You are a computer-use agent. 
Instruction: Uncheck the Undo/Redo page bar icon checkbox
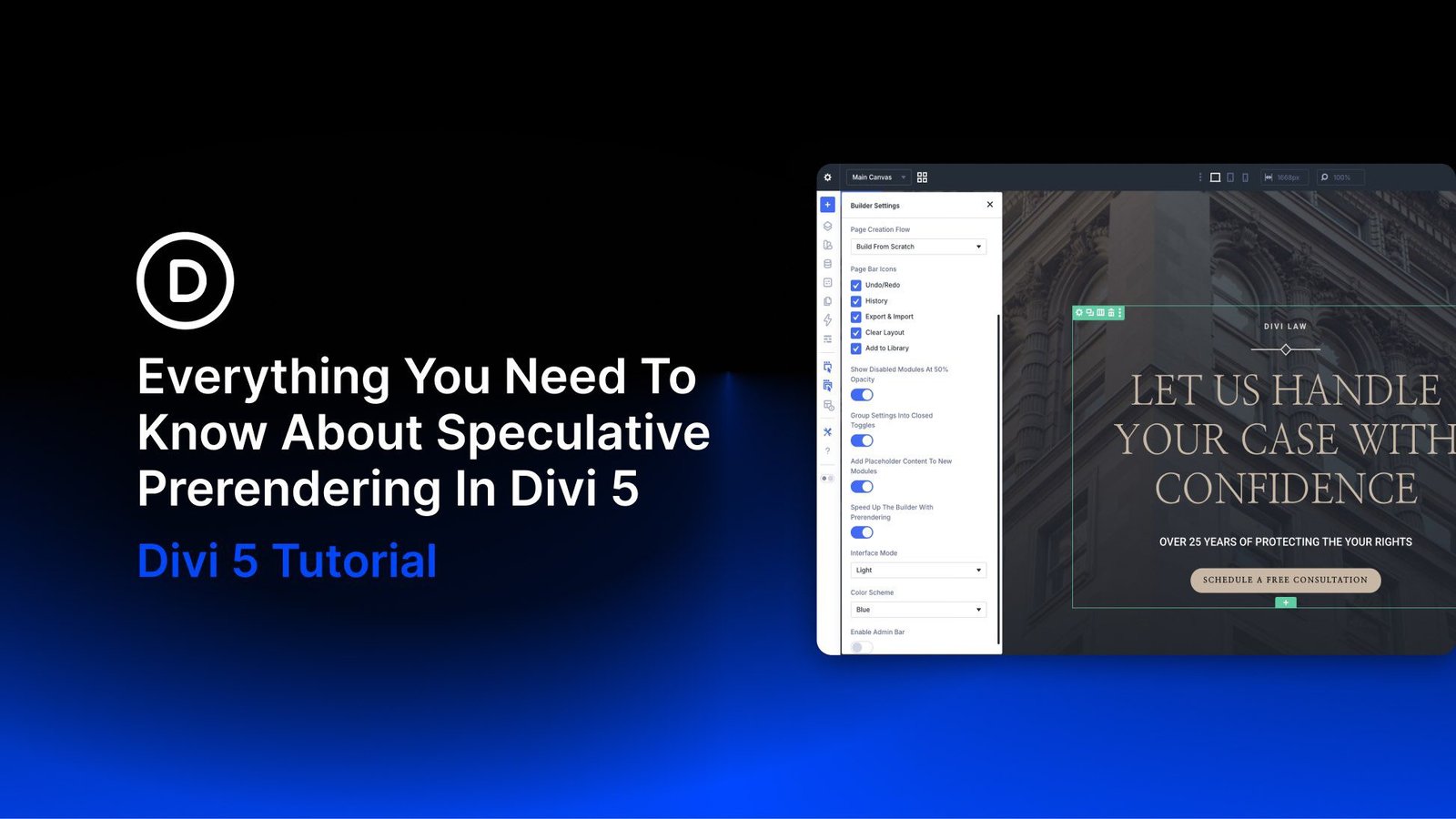856,285
